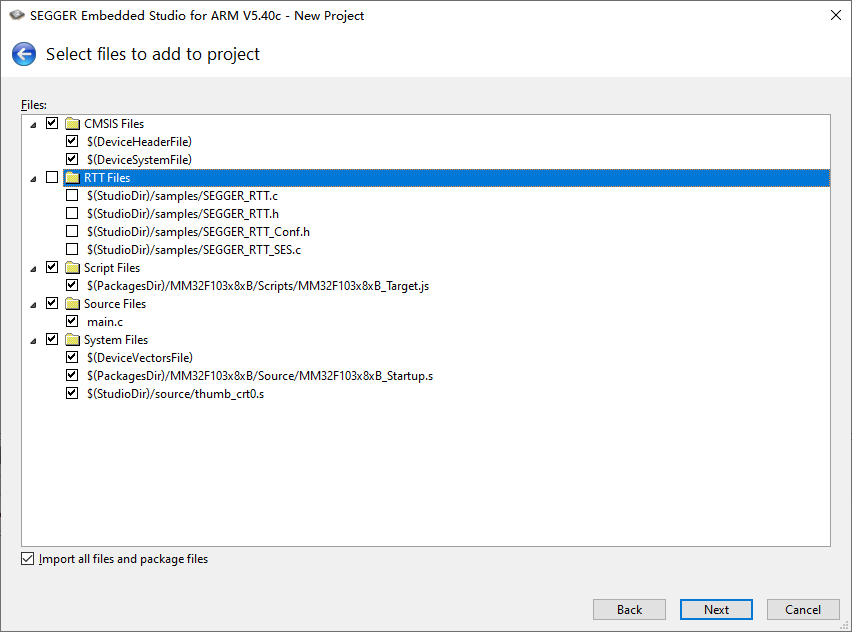Select the thumb_crt0.s tree entry
This screenshot has height=632, width=852.
176,394
